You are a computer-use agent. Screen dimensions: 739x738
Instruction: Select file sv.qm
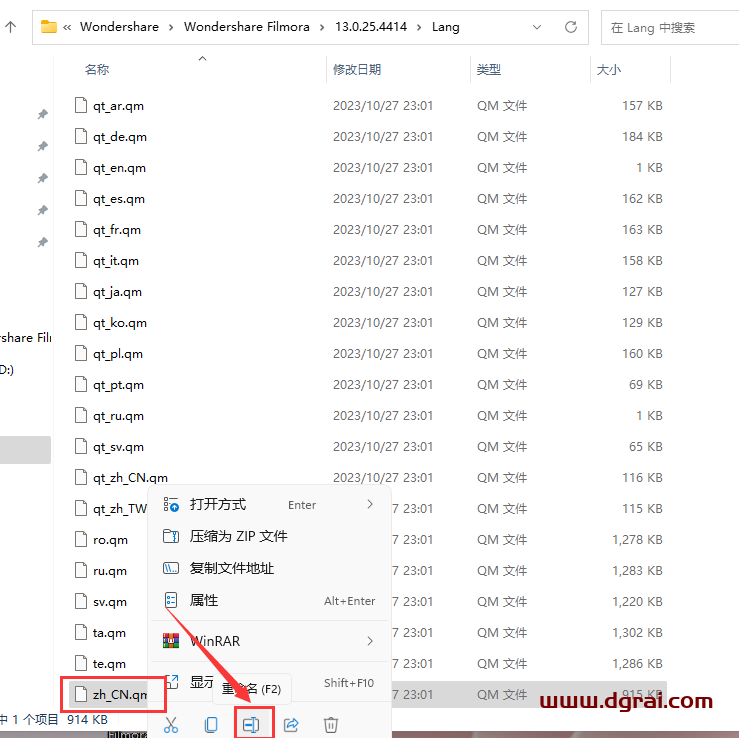click(110, 602)
